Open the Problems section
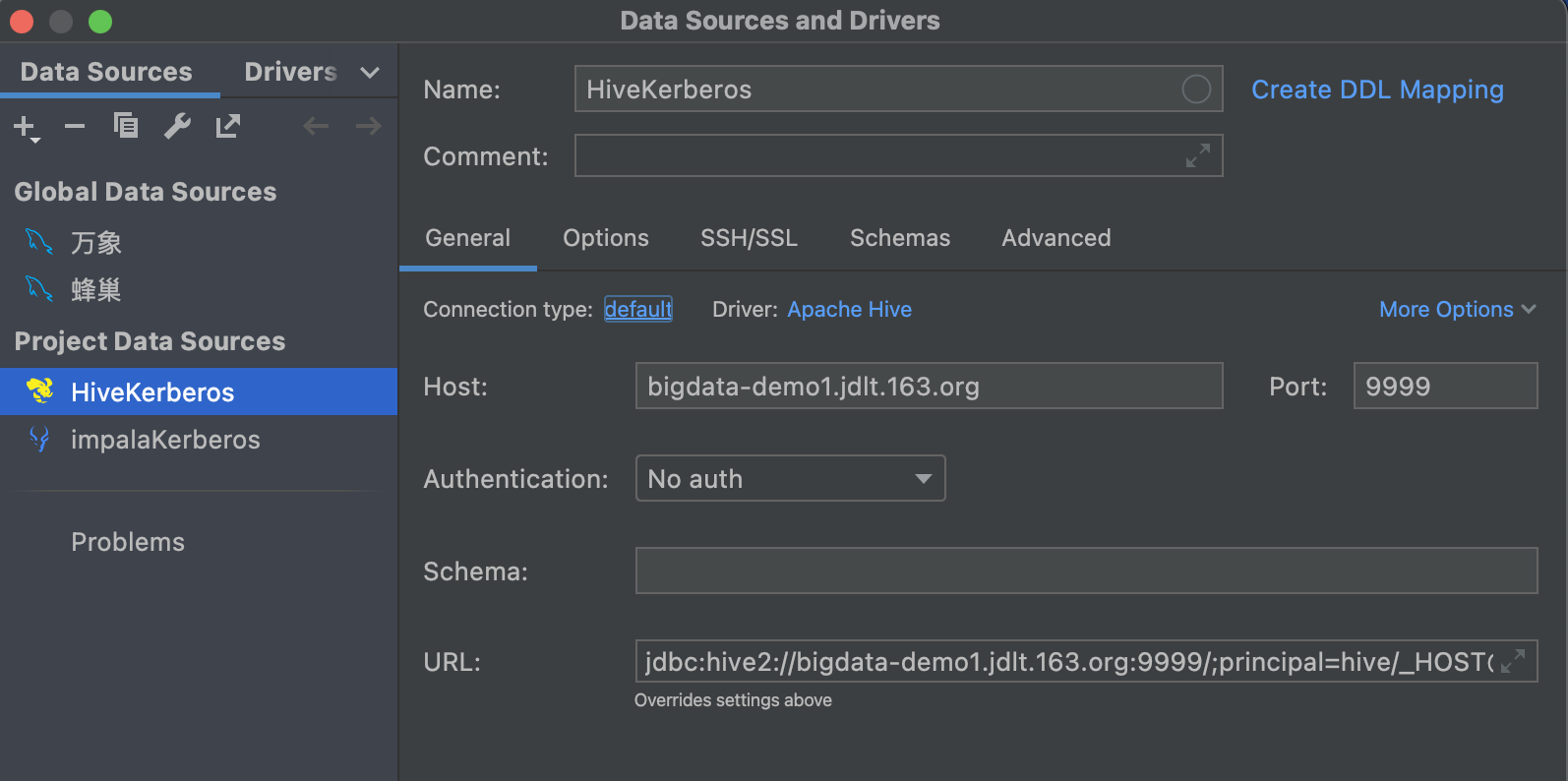Image resolution: width=1568 pixels, height=781 pixels. click(x=128, y=542)
